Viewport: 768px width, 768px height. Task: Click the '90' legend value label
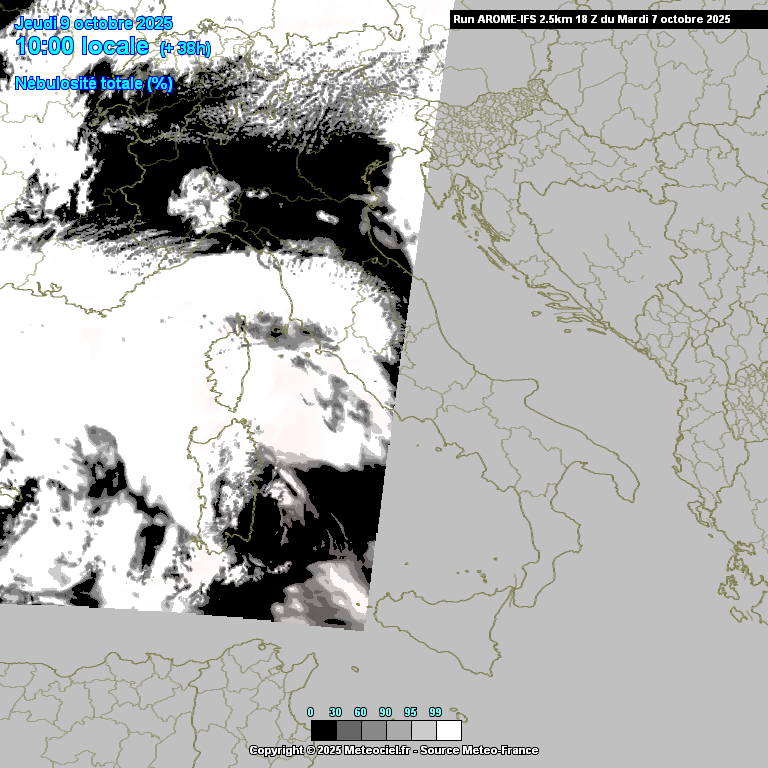tap(386, 712)
